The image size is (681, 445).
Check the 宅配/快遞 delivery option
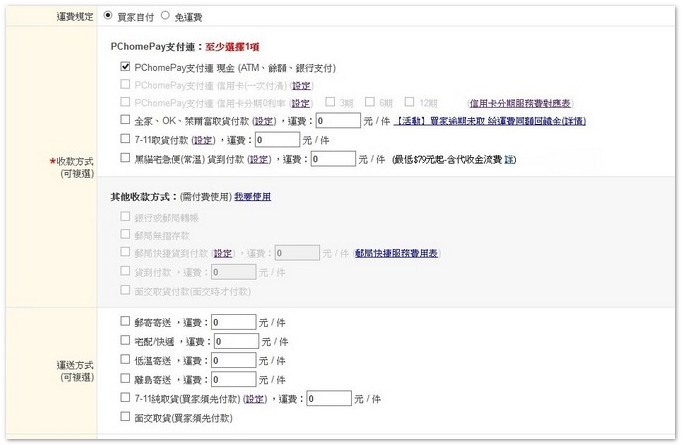[x=125, y=341]
